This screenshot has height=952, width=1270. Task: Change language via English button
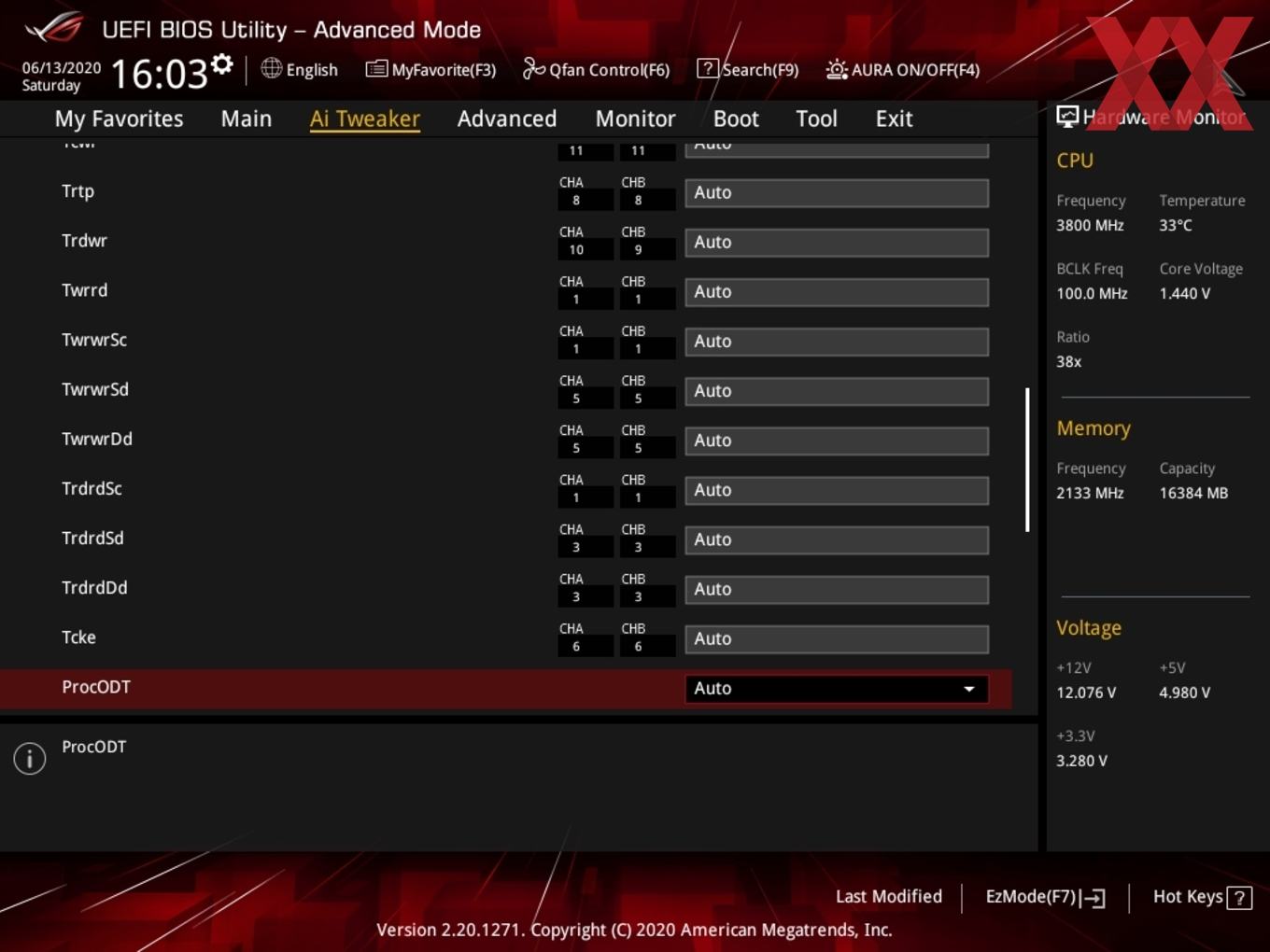pyautogui.click(x=312, y=70)
